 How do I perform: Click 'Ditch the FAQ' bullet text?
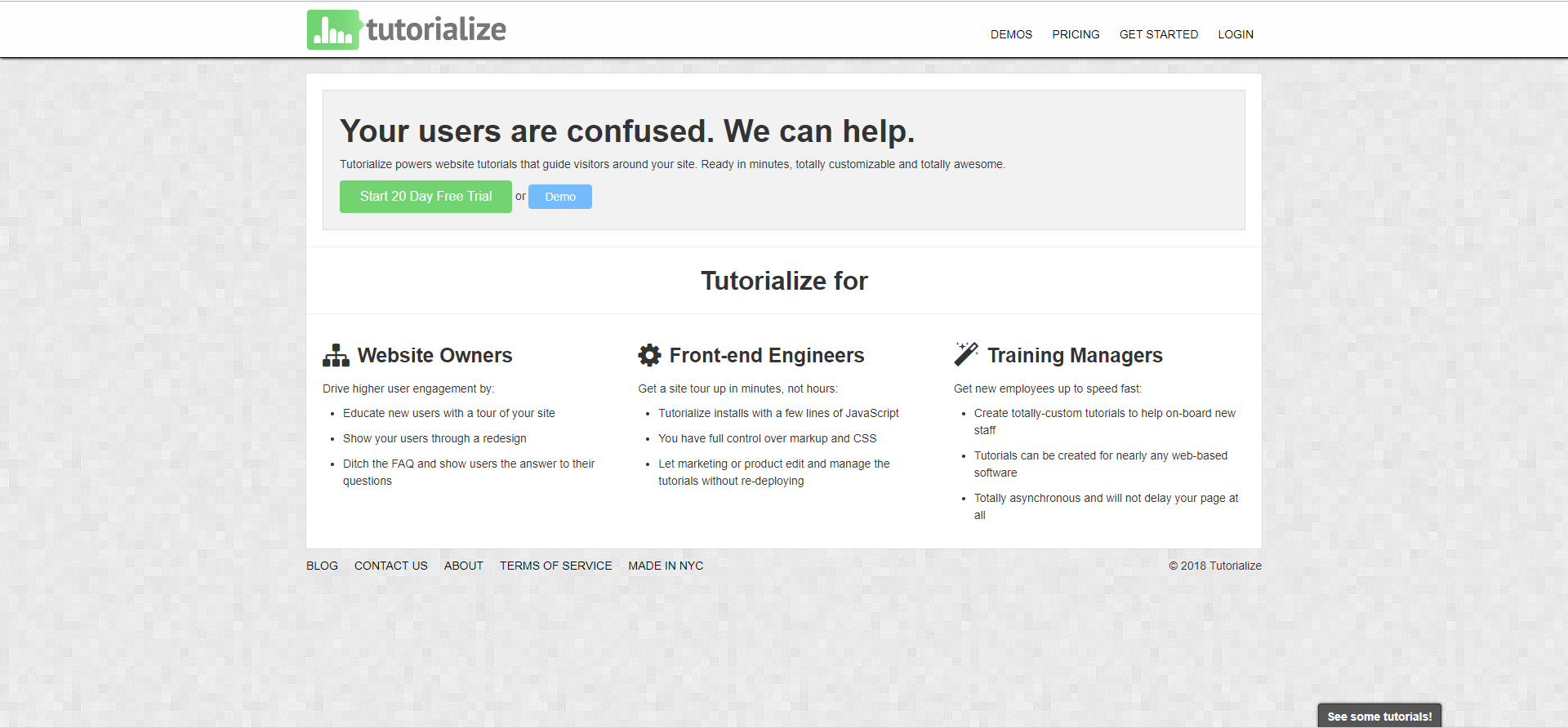tap(469, 472)
